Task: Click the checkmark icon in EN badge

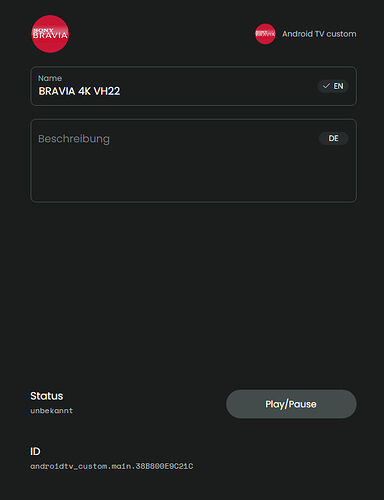Action: pyautogui.click(x=326, y=86)
